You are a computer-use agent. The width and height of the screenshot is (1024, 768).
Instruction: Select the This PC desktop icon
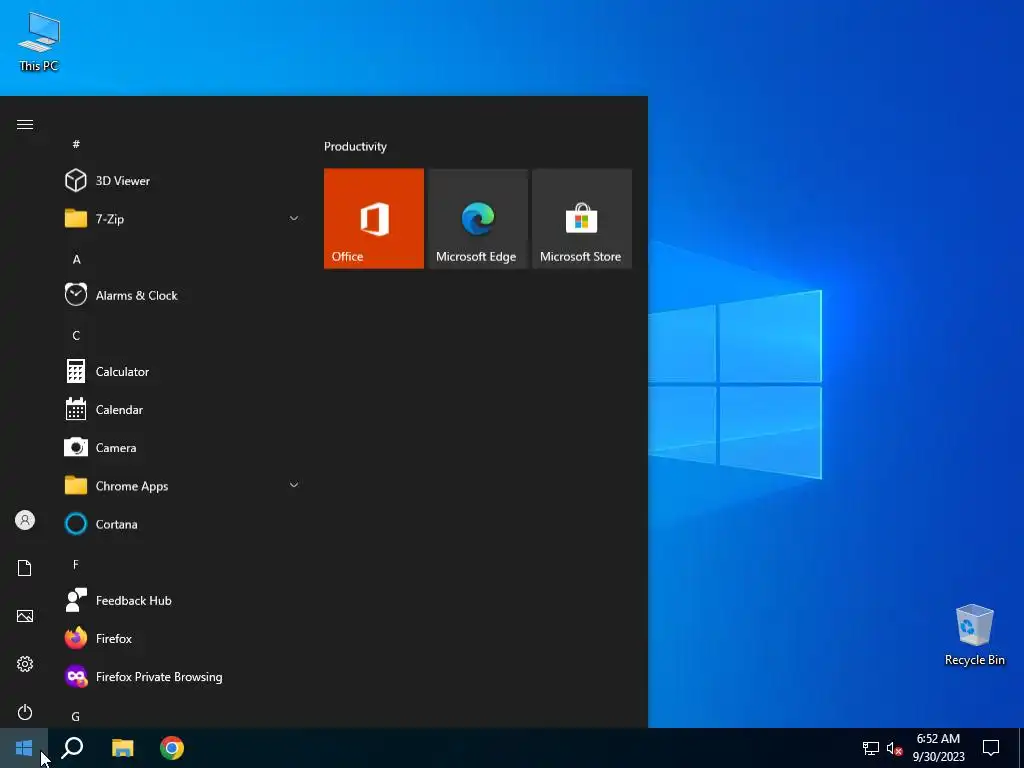pos(39,42)
